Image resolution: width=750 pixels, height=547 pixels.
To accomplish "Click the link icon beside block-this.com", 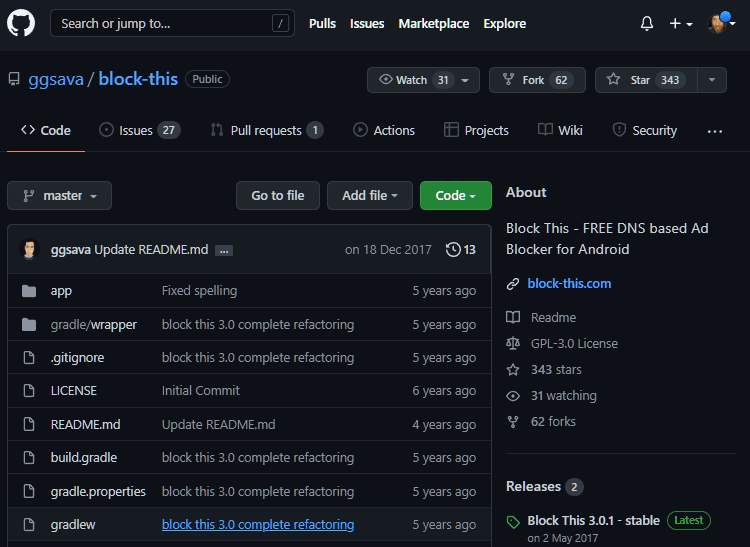I will pos(513,284).
